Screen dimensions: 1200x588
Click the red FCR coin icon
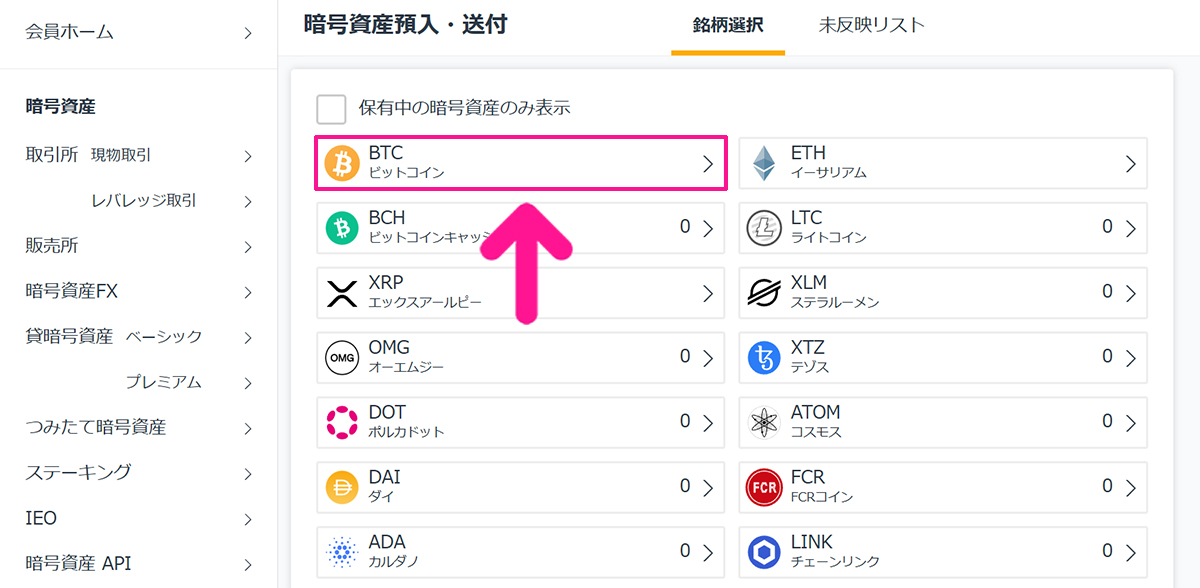tap(764, 488)
